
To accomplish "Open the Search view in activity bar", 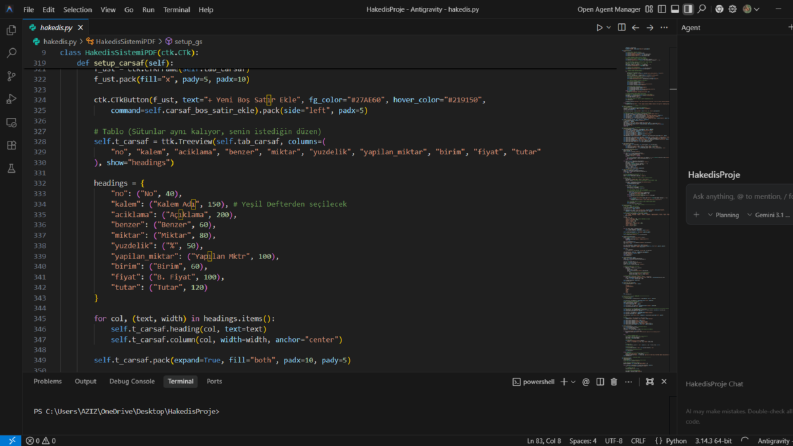I will point(11,53).
